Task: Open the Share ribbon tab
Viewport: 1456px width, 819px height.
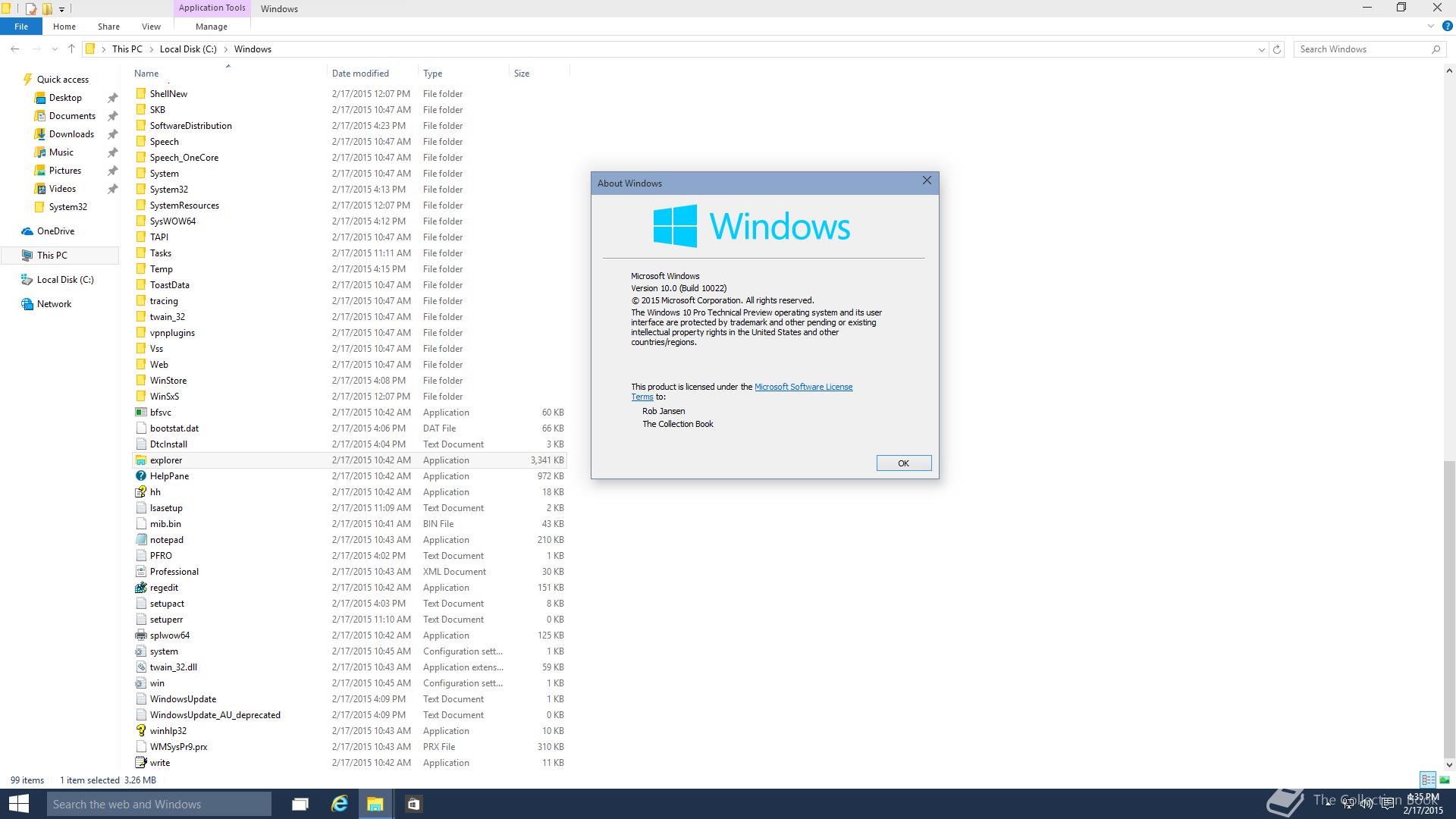Action: (x=108, y=27)
